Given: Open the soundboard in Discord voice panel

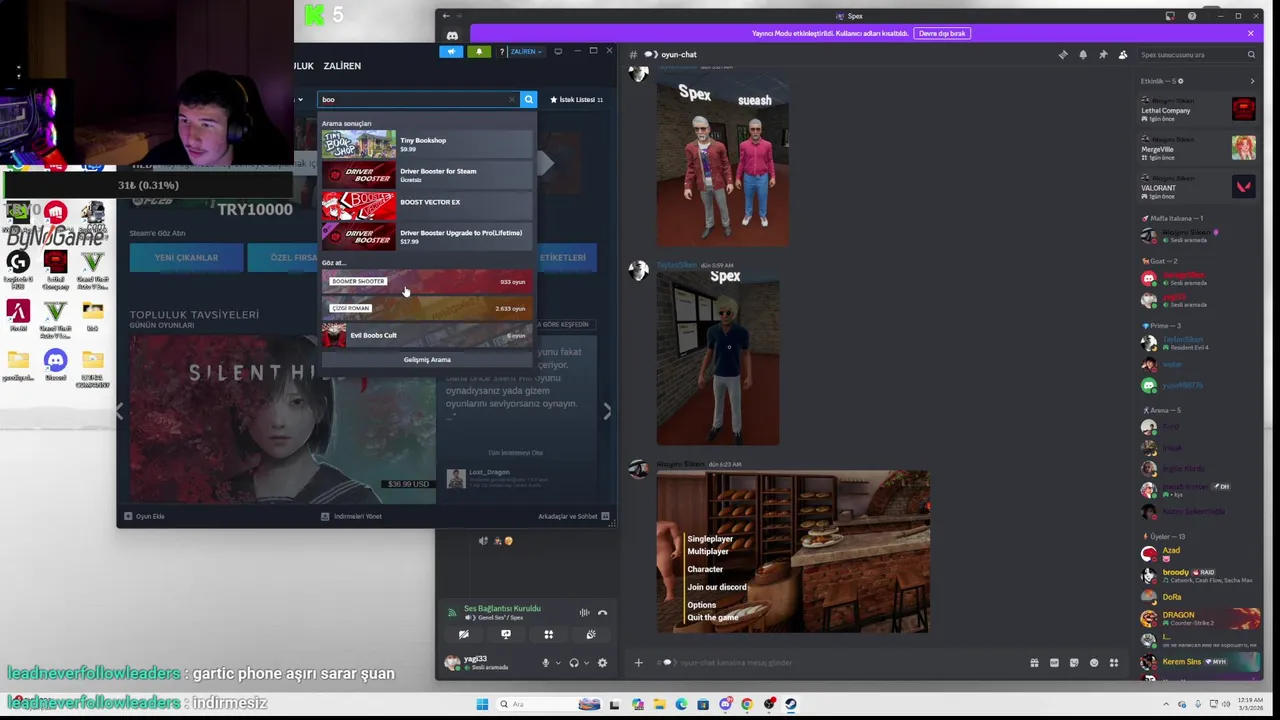Looking at the screenshot, I should tap(591, 635).
